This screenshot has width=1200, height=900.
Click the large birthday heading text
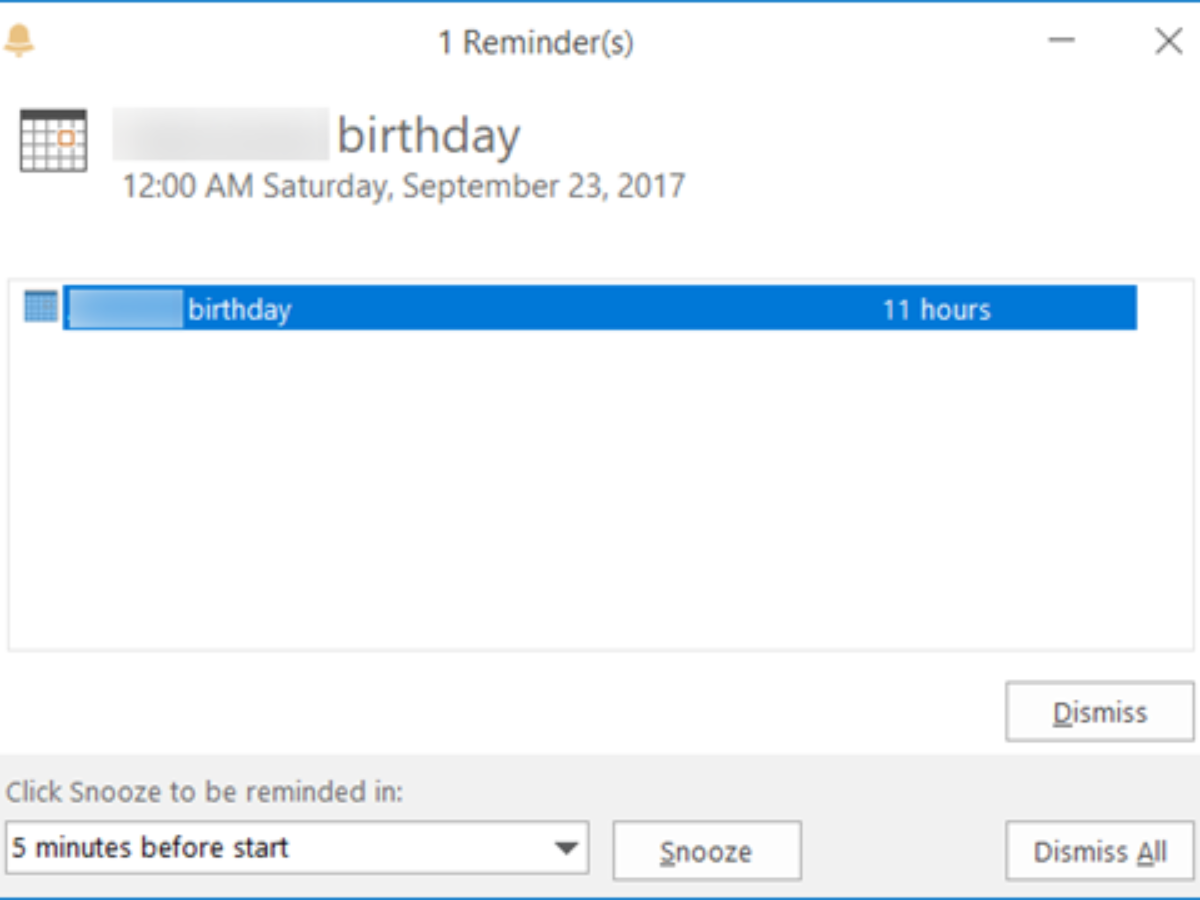[x=428, y=136]
